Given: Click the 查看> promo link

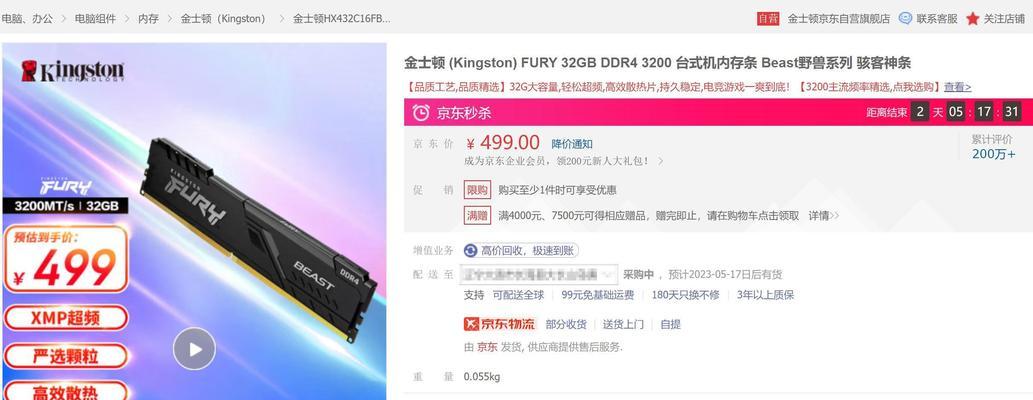Looking at the screenshot, I should coord(957,87).
